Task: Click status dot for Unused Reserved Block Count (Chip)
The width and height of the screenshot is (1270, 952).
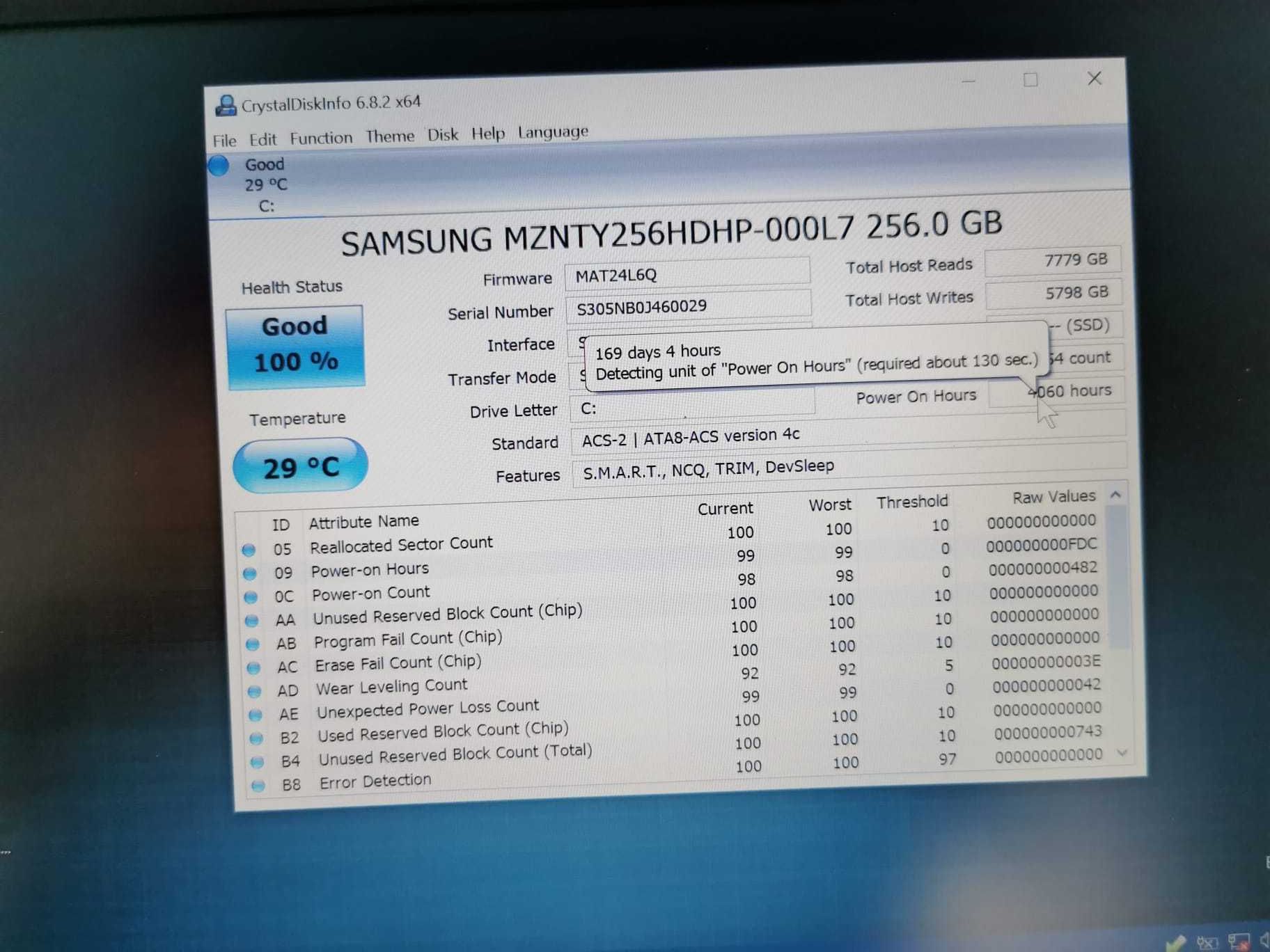Action: point(252,621)
